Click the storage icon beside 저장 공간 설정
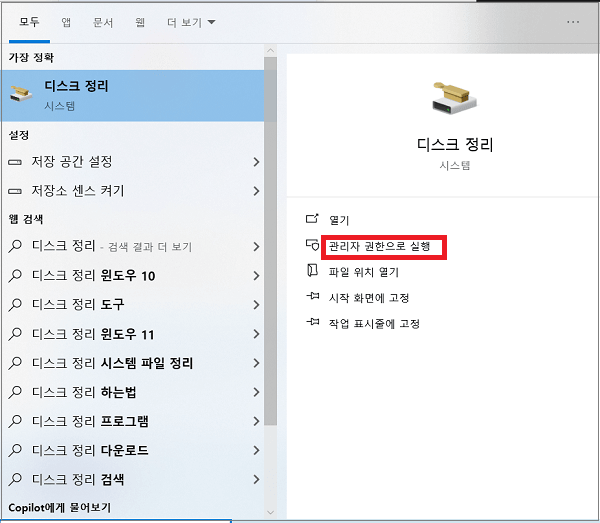Image resolution: width=600 pixels, height=523 pixels. tap(15, 162)
